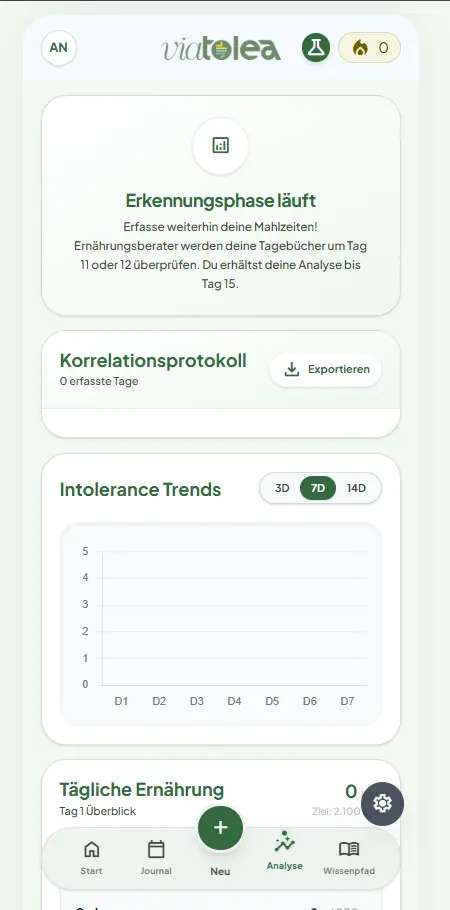Switch trends range to 3D
Screen dimensions: 450x910
(x=282, y=488)
